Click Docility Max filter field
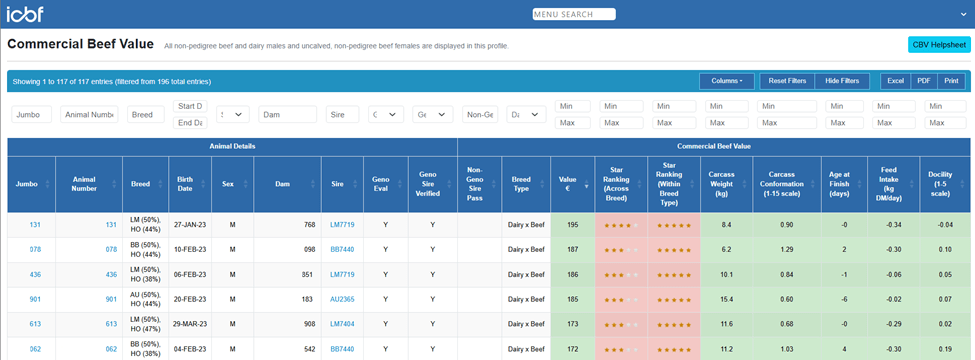 [x=945, y=123]
